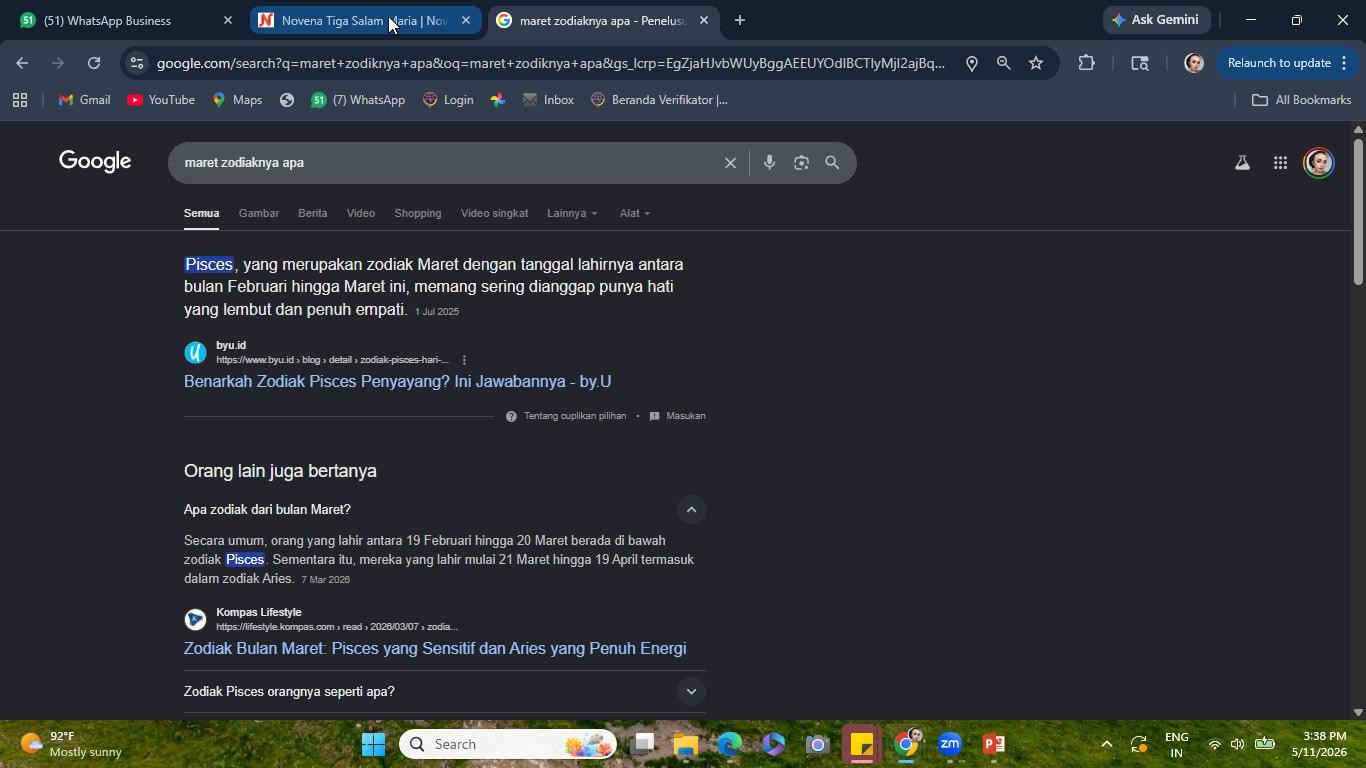Viewport: 1366px width, 768px height.
Task: Open a new browser tab
Action: (740, 20)
